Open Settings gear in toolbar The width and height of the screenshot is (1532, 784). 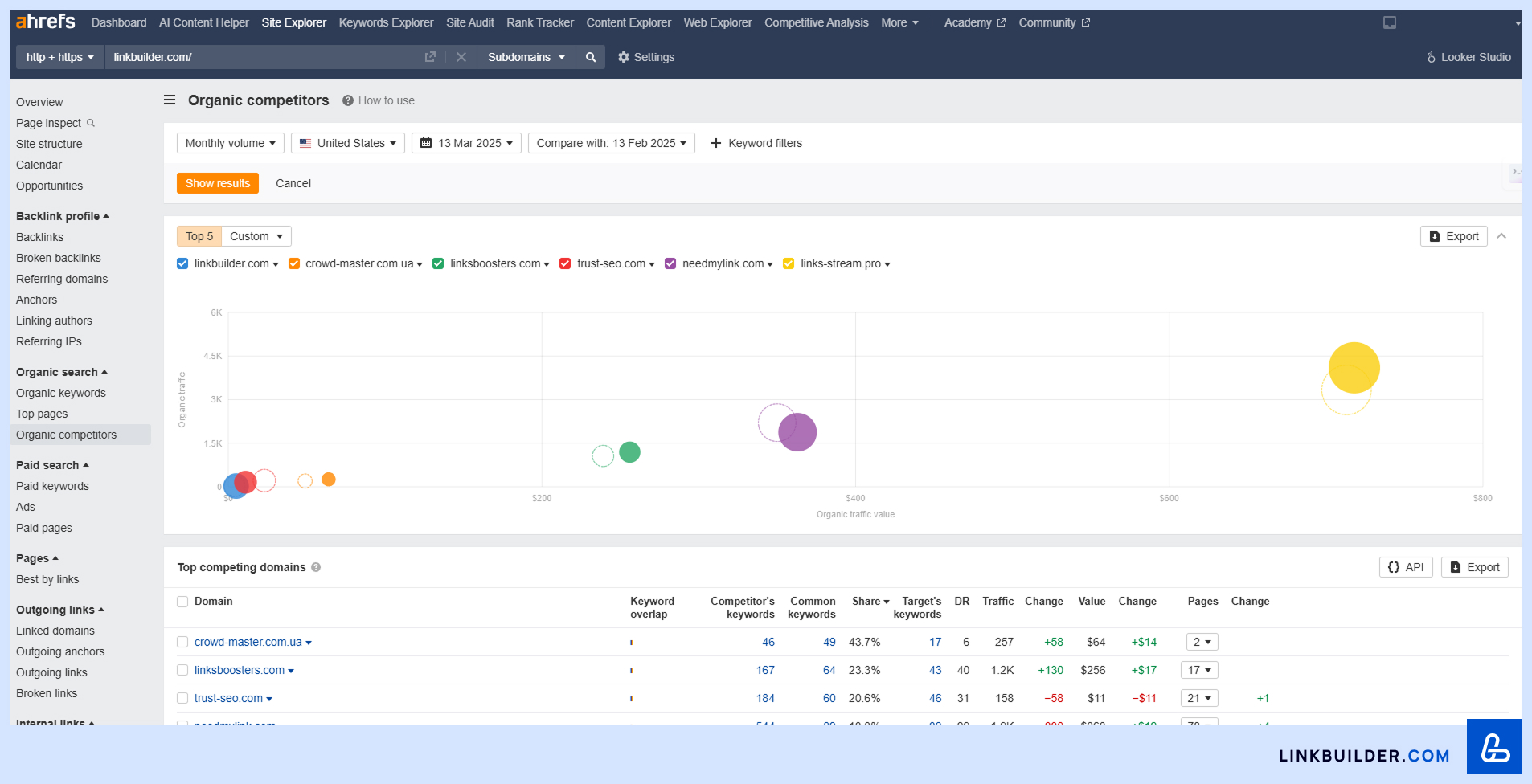pyautogui.click(x=623, y=57)
